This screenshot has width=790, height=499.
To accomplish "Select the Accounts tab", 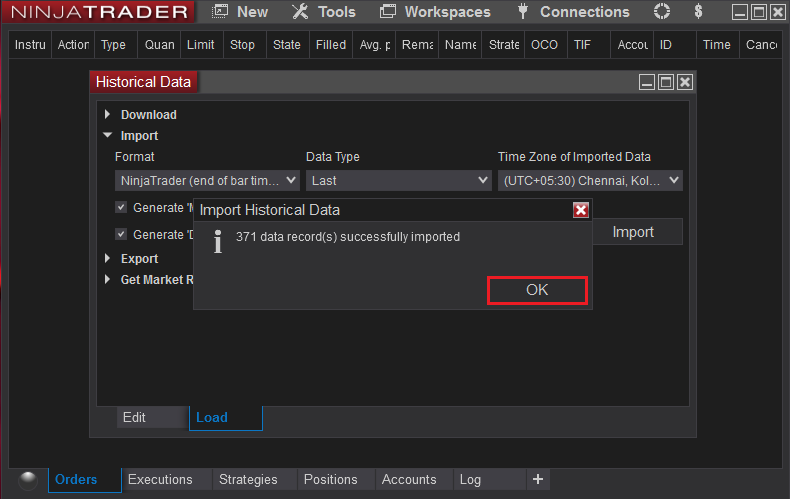I will coord(414,479).
